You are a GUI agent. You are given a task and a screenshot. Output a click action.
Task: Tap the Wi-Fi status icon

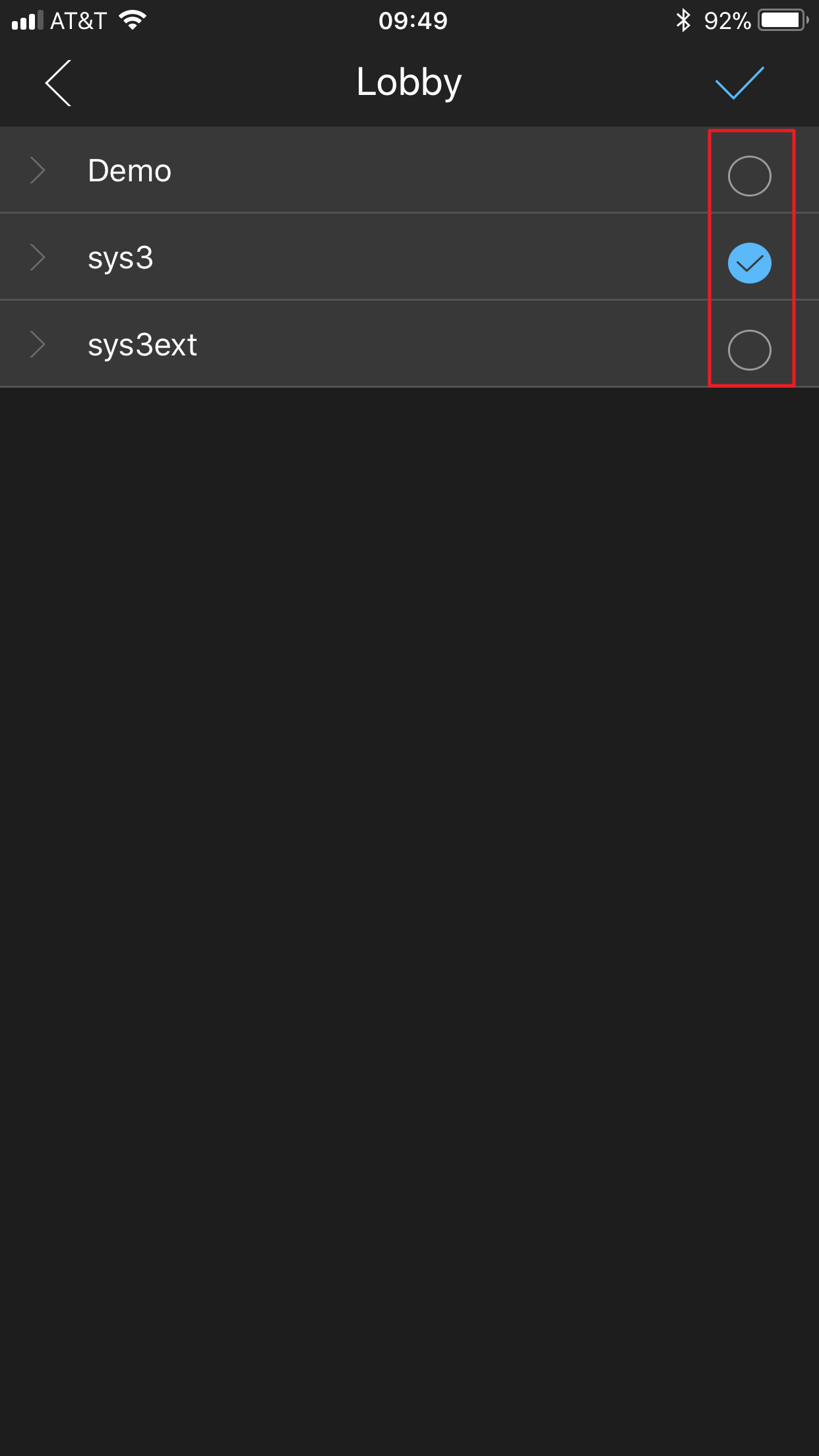[x=133, y=20]
